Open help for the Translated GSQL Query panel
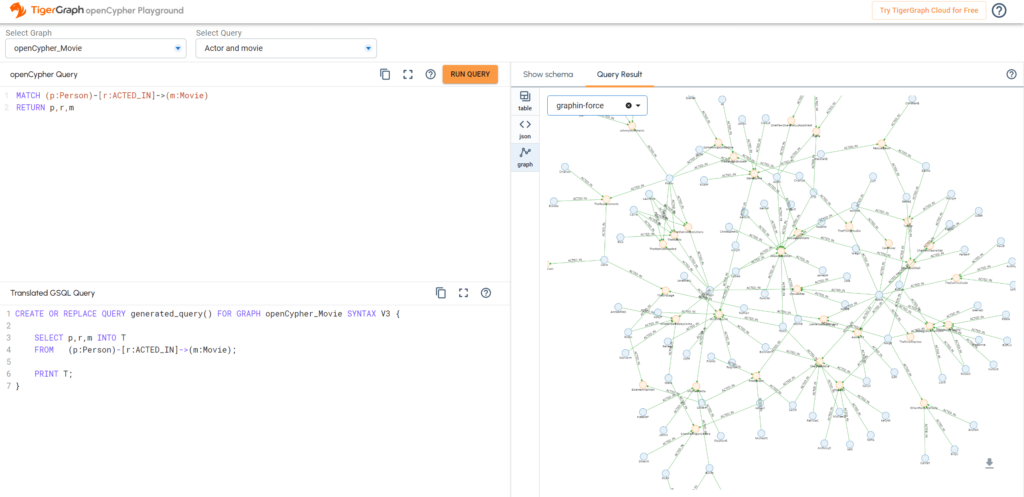The image size is (1024, 497). (x=486, y=293)
